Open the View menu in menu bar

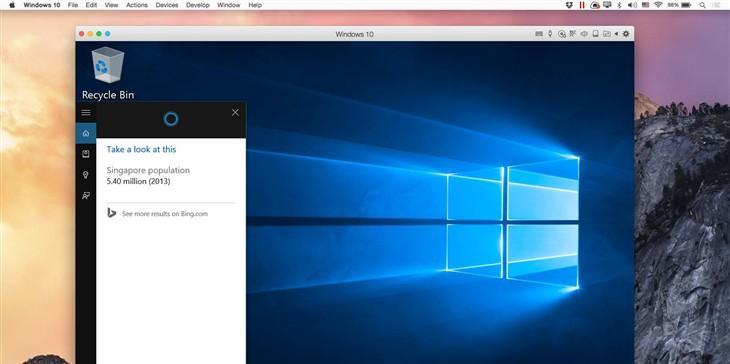click(111, 5)
